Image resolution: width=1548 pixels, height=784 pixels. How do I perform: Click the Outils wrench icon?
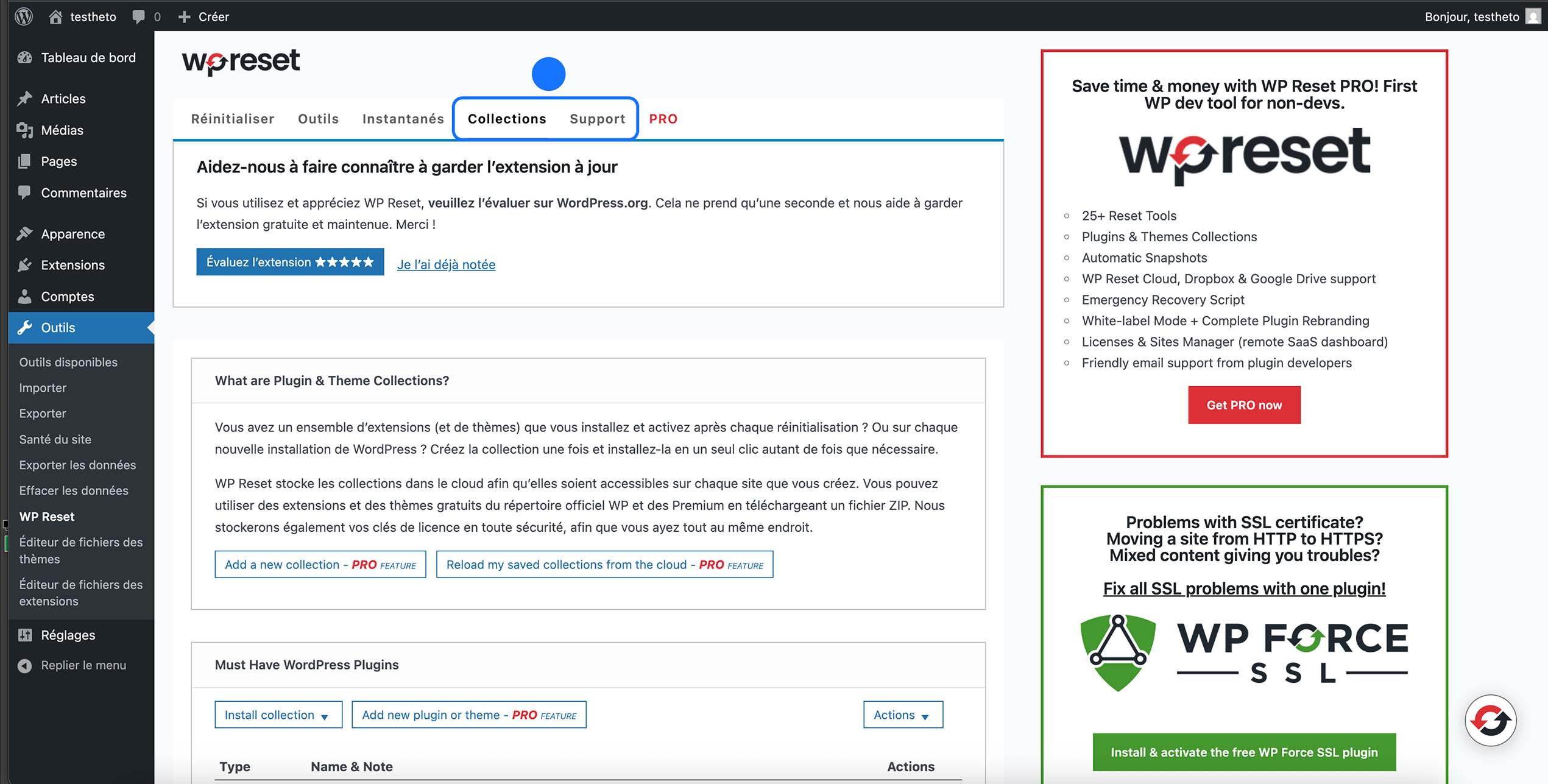pyautogui.click(x=25, y=327)
